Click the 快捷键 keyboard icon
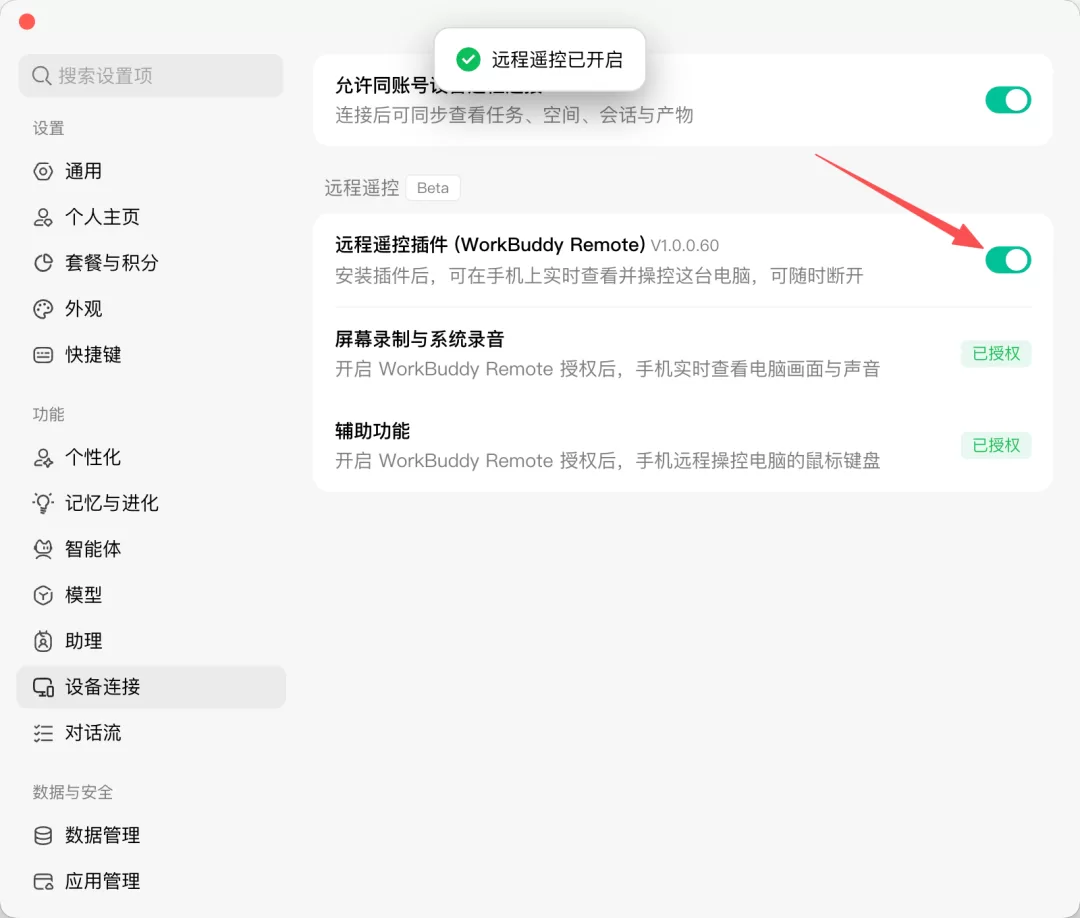The height and width of the screenshot is (918, 1080). coord(43,355)
